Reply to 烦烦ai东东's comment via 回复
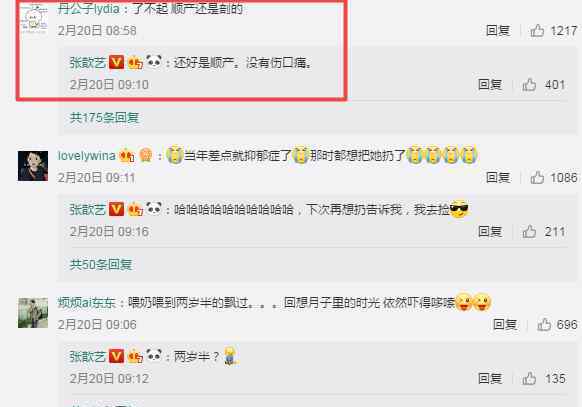Screen dimensions: 582x407 pos(505,324)
